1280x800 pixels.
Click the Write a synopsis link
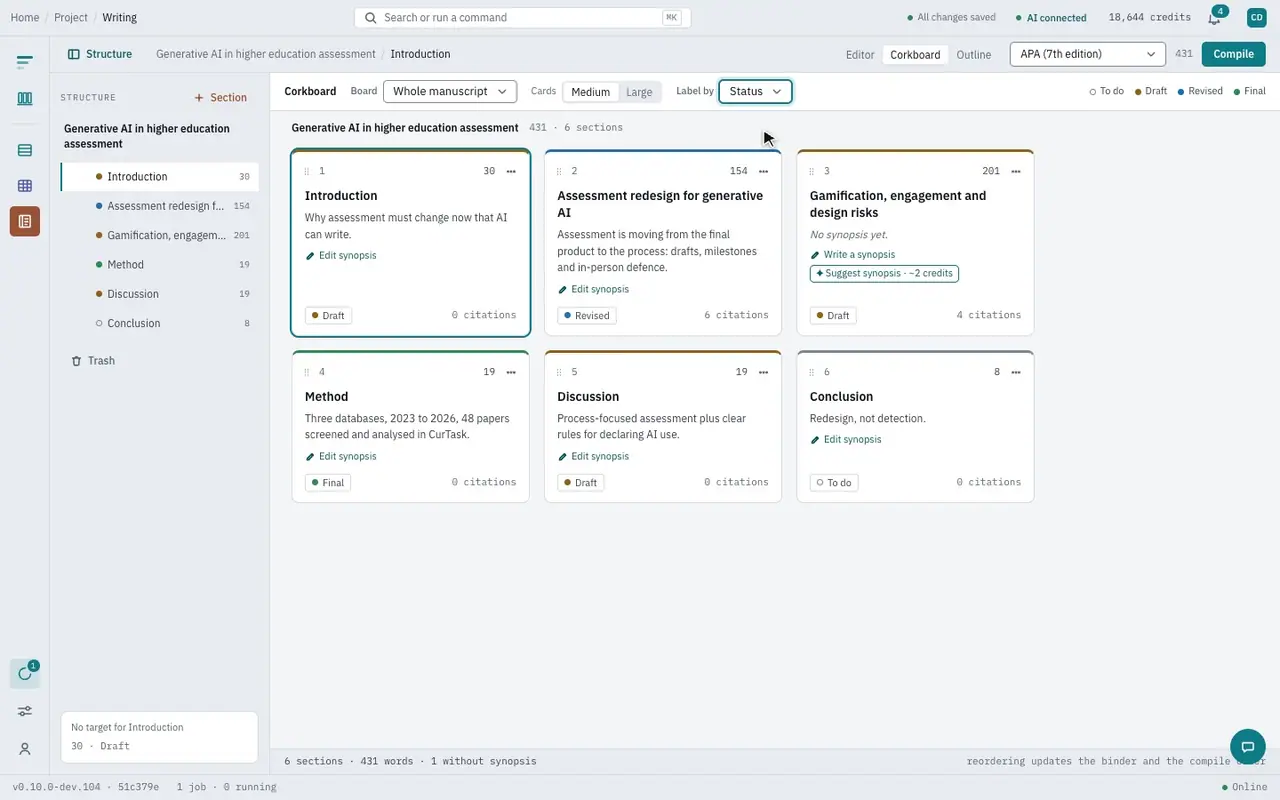[x=853, y=255]
